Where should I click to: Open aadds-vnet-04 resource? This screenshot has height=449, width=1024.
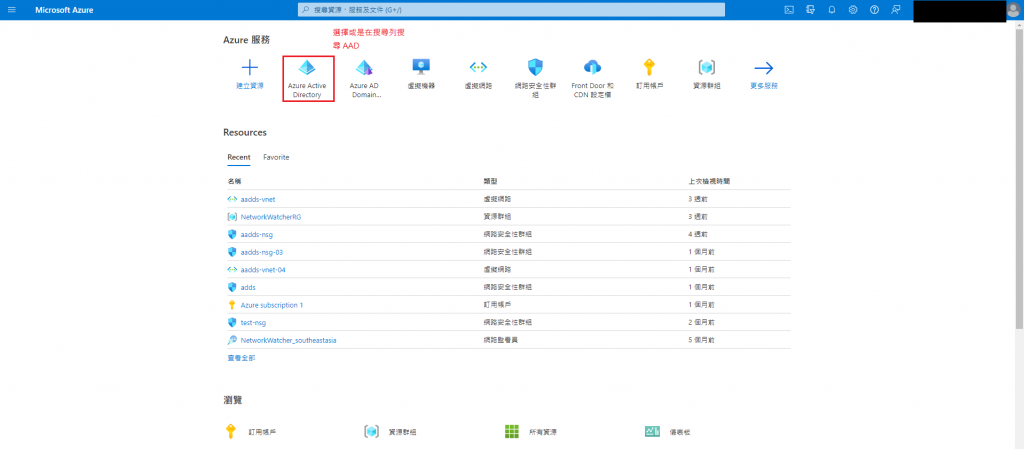click(x=263, y=270)
